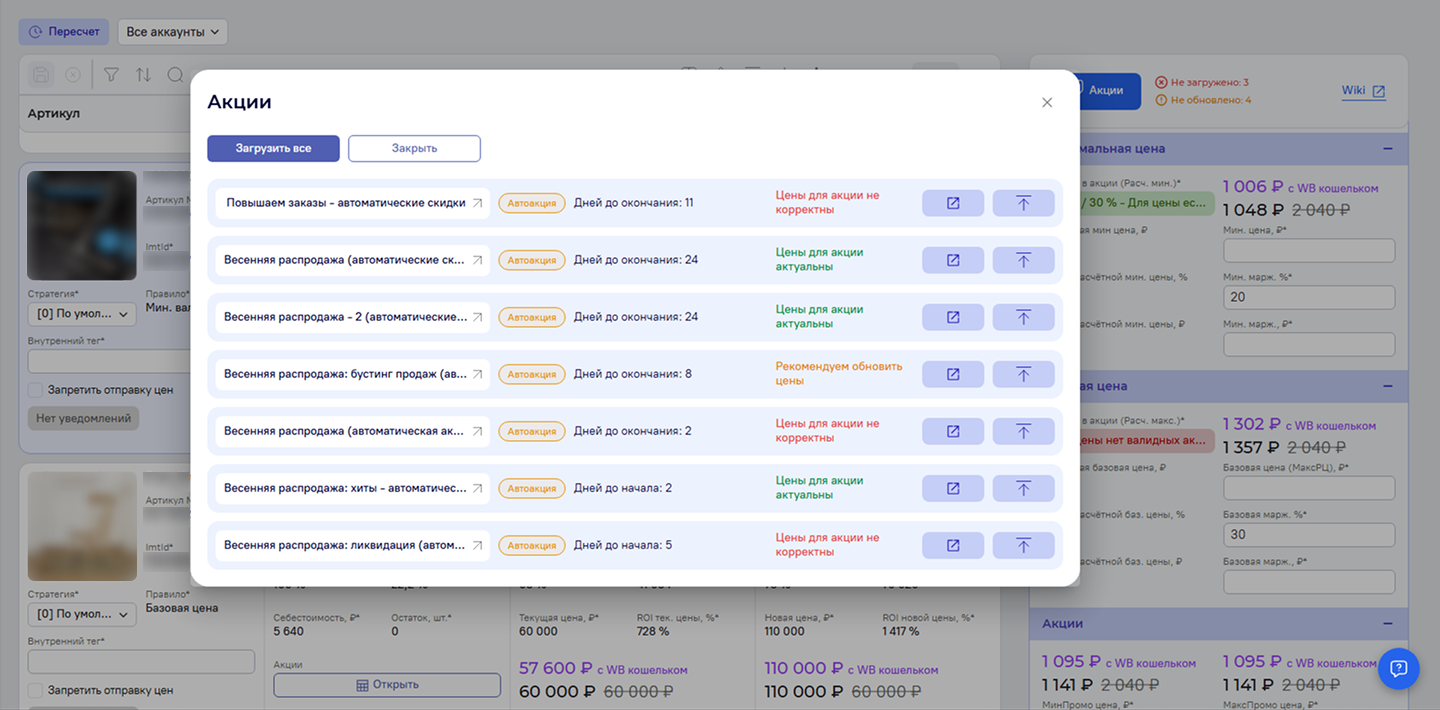Click the sort arrows icon in toolbar

143,75
